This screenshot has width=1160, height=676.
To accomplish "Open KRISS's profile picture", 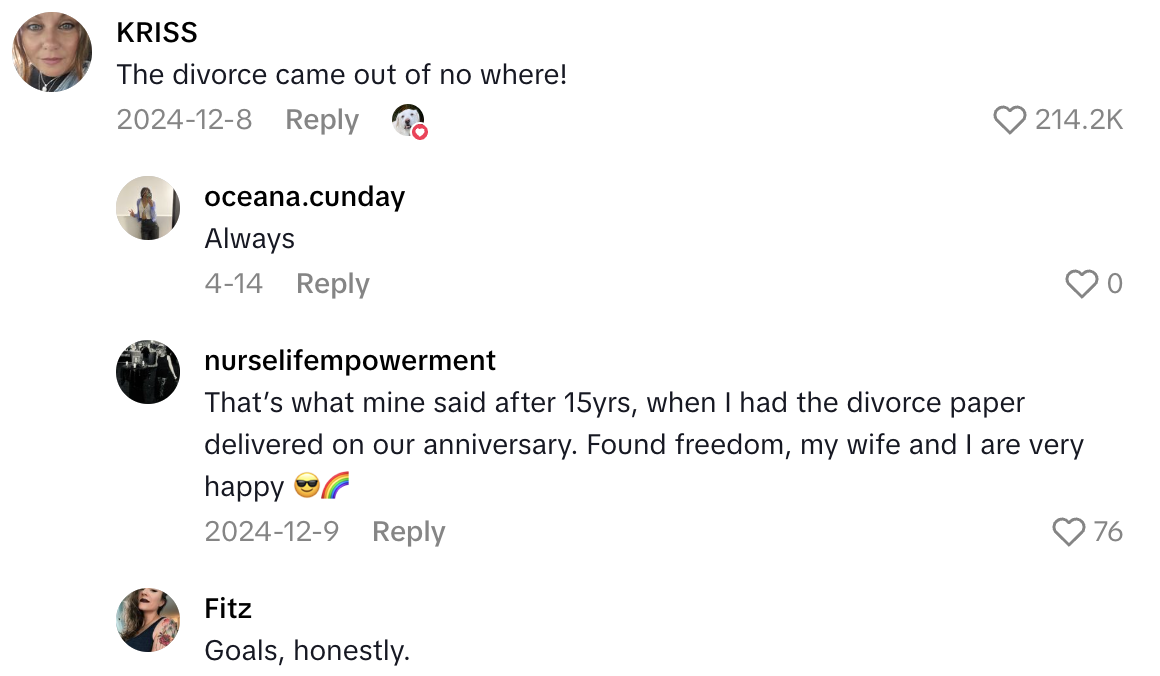I will tap(52, 52).
